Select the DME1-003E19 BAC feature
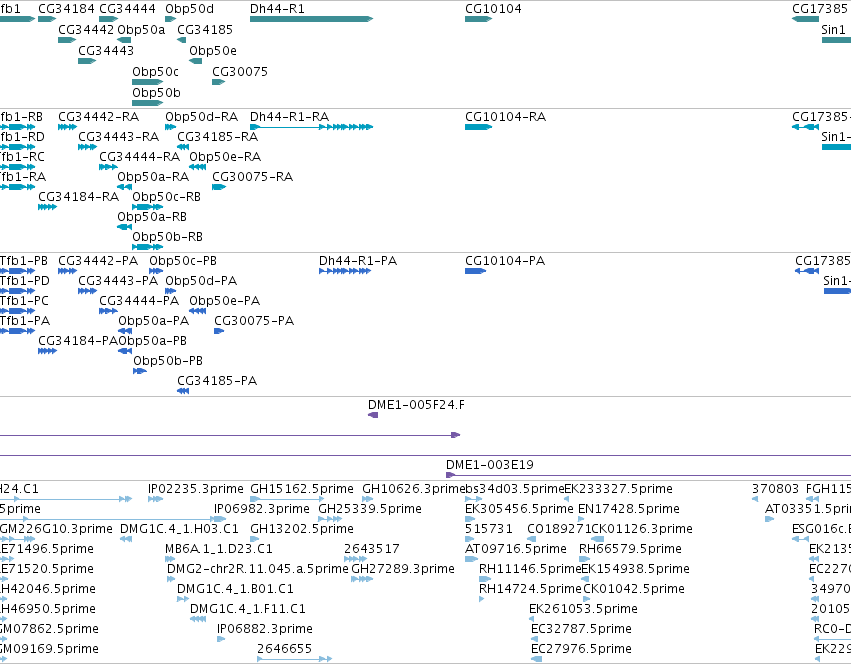 tap(648, 475)
